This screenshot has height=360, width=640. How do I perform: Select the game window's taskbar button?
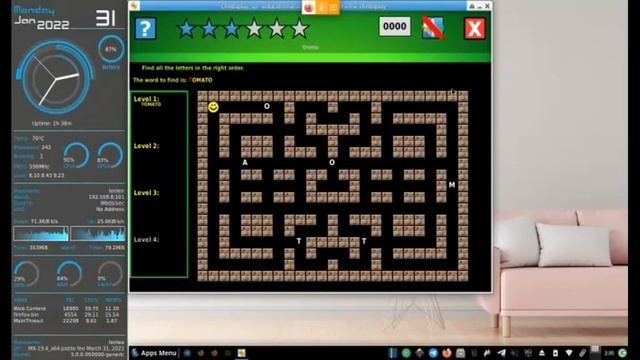tap(242, 353)
